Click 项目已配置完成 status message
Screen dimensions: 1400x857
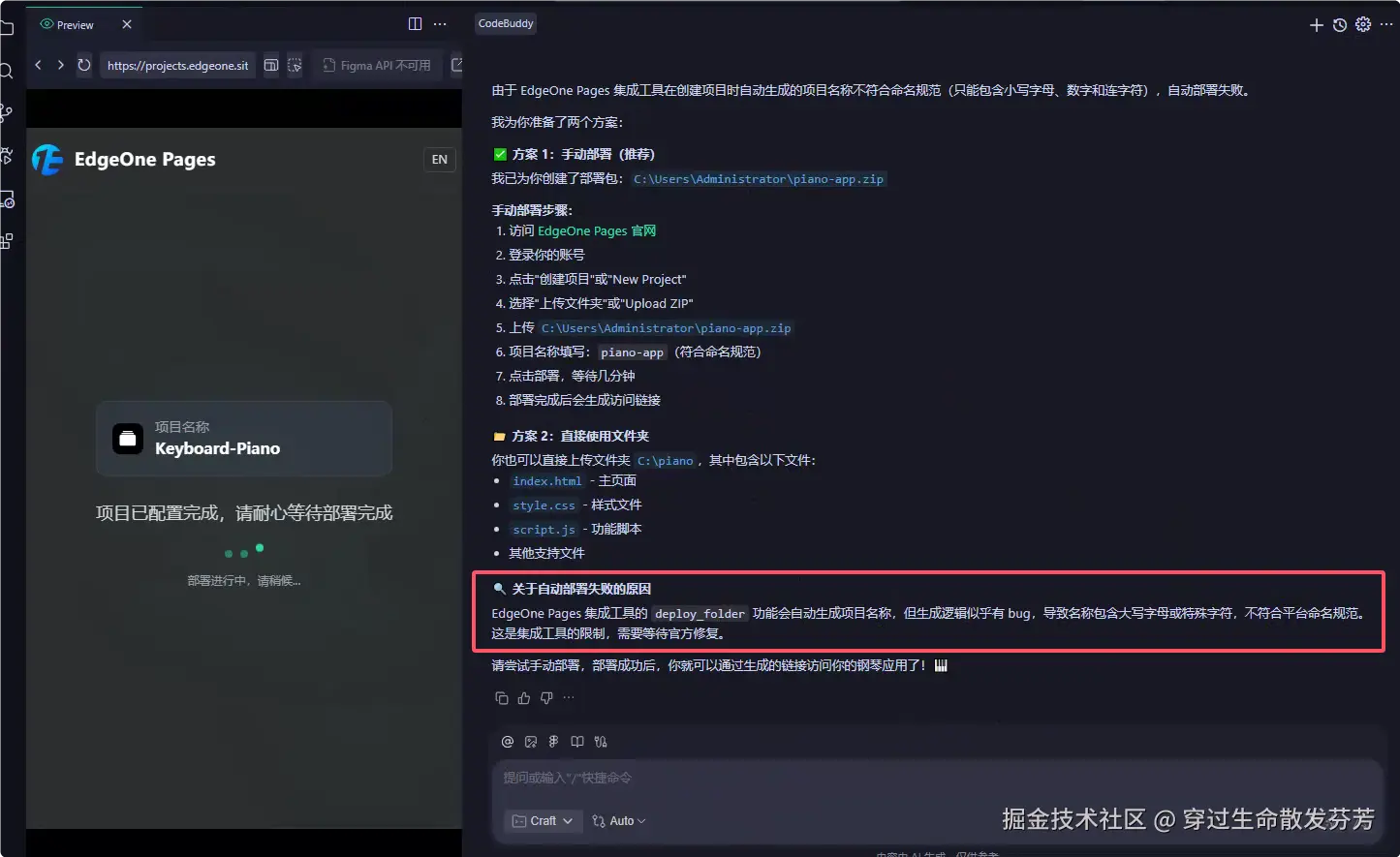244,512
